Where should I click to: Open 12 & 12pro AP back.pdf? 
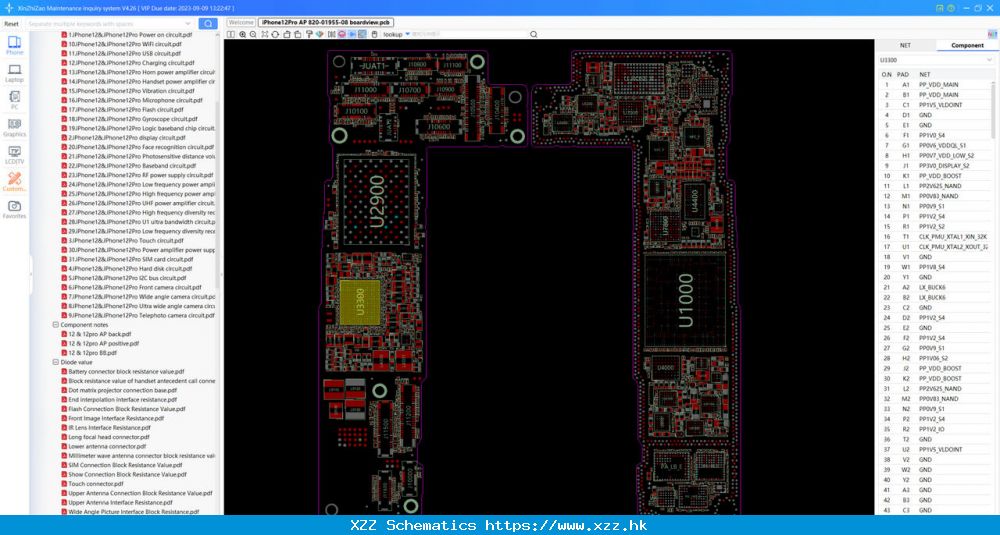point(96,334)
